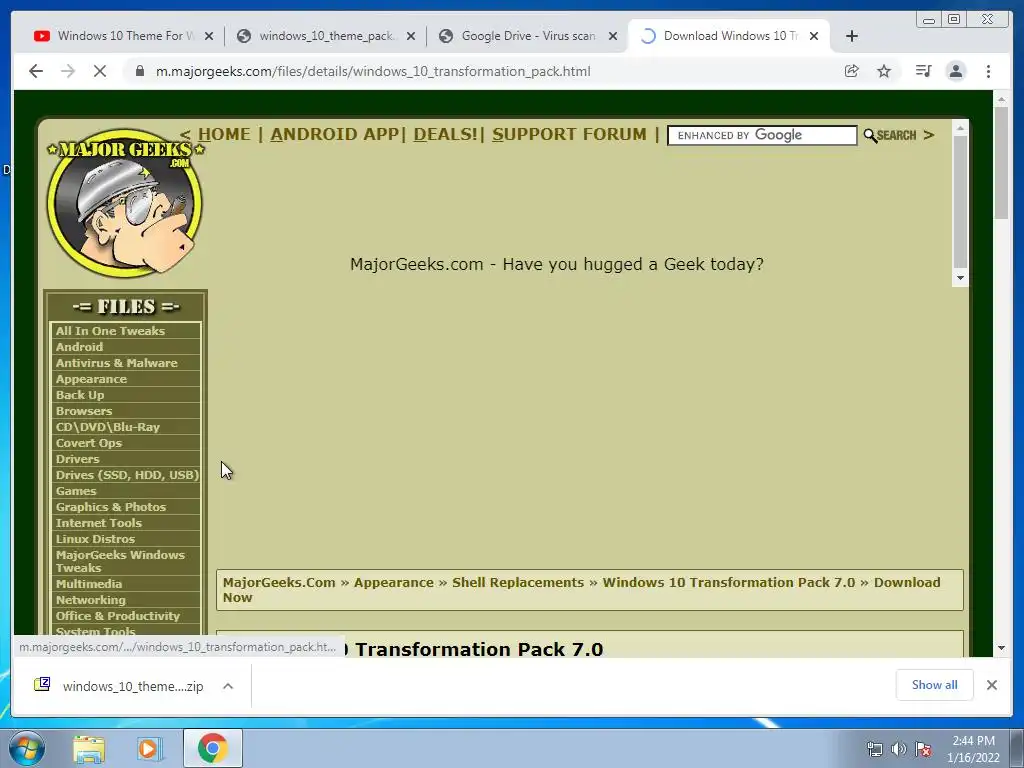This screenshot has height=768, width=1024.
Task: Open the SUPPORT FORUM navigation link
Action: coord(569,135)
